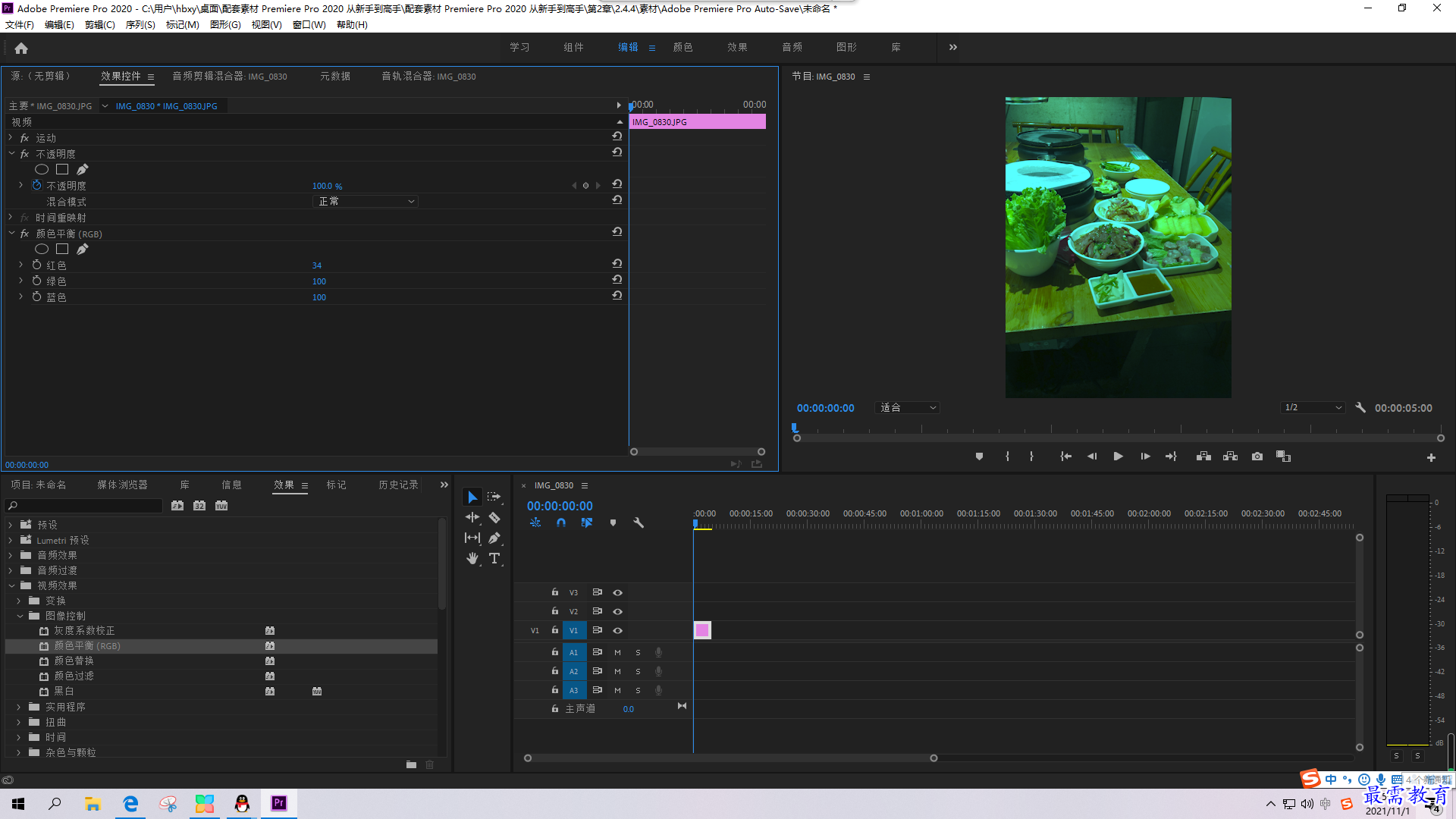The width and height of the screenshot is (1456, 819).
Task: Mute audio track A1
Action: pos(617,652)
